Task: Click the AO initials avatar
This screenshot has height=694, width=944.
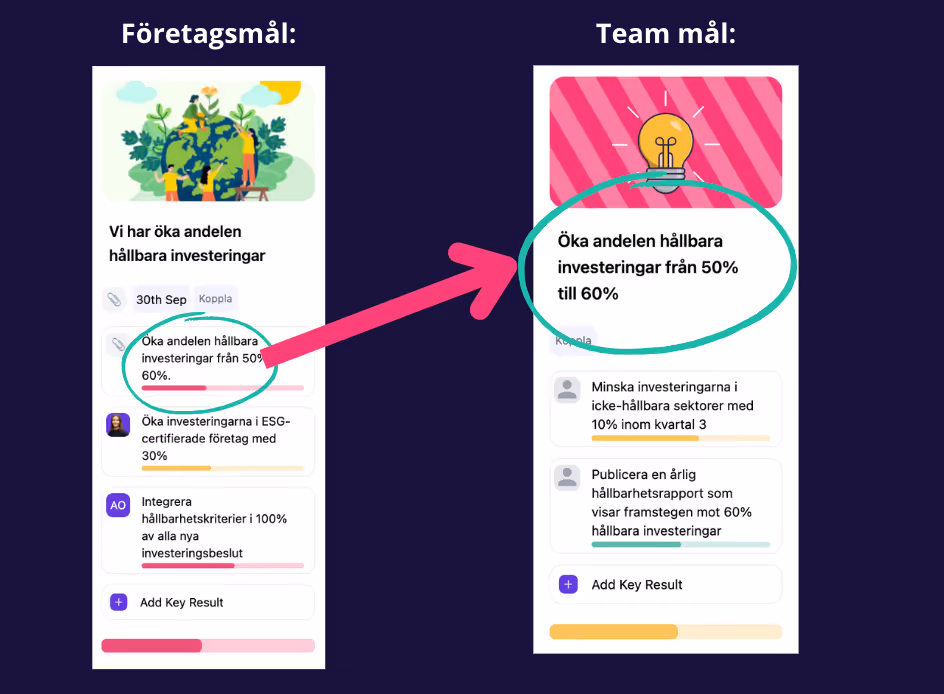Action: tap(118, 505)
